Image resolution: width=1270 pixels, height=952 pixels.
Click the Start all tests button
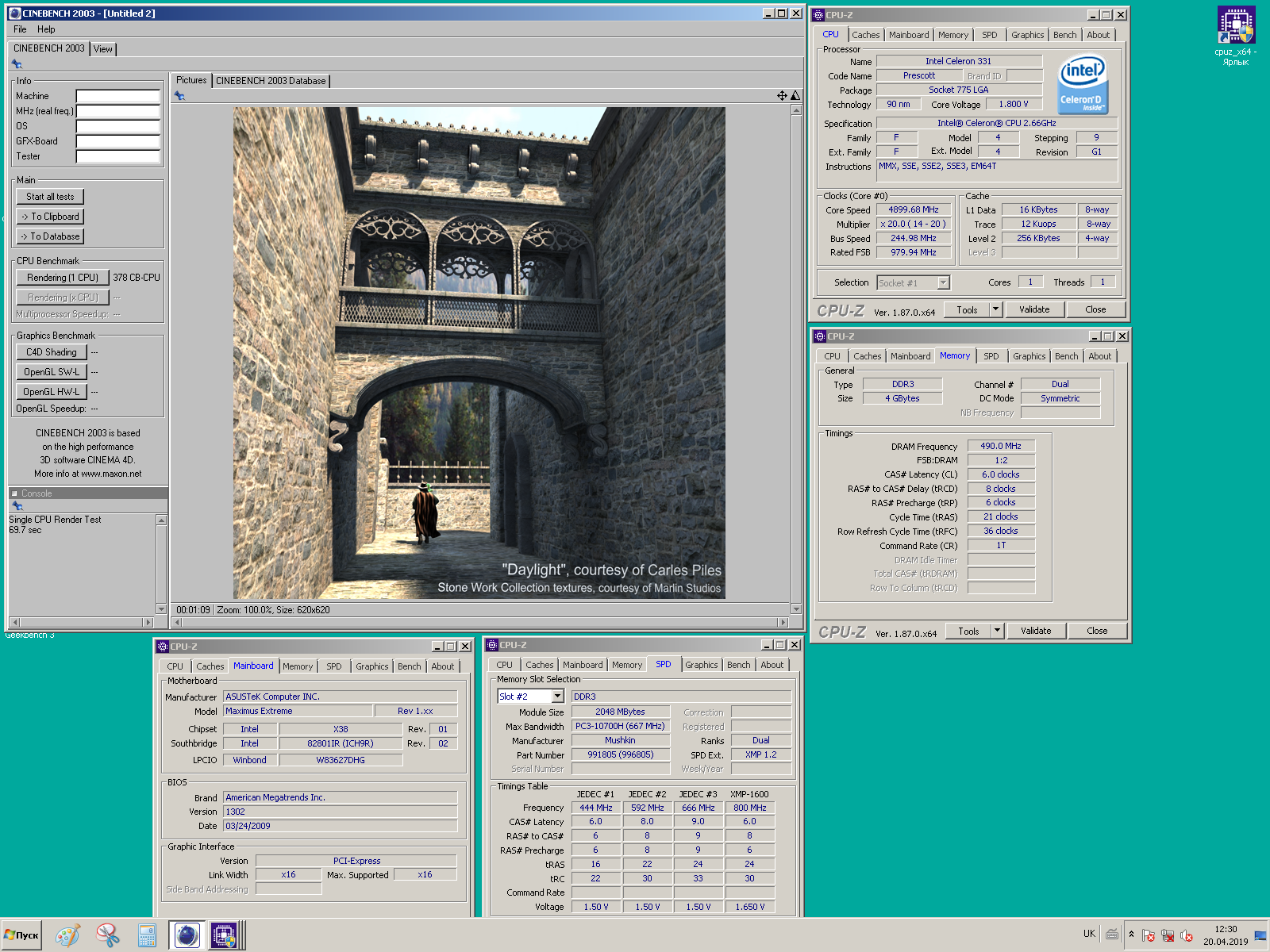50,197
